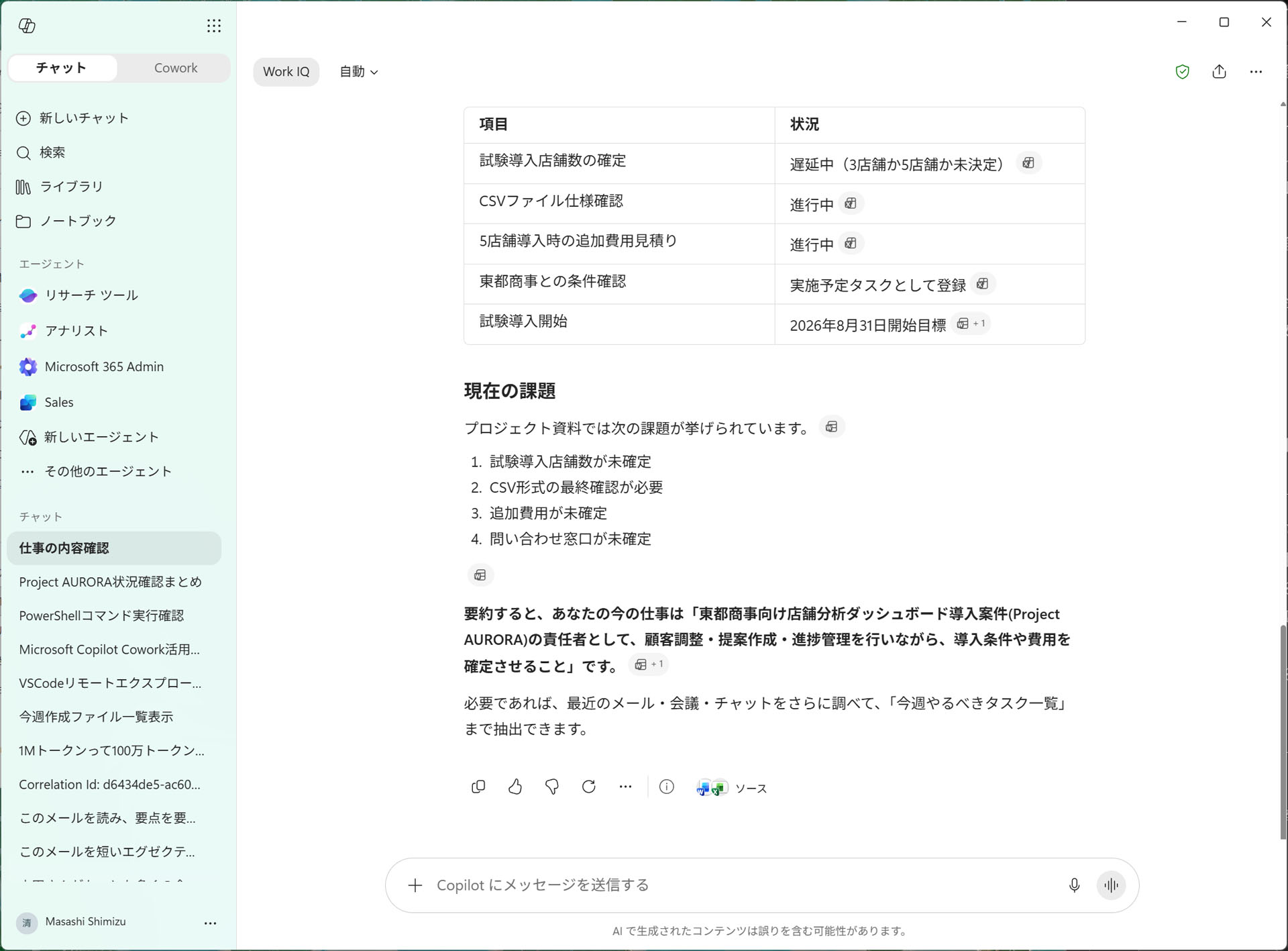Open more response actions menu
The height and width of the screenshot is (951, 1288).
point(626,787)
